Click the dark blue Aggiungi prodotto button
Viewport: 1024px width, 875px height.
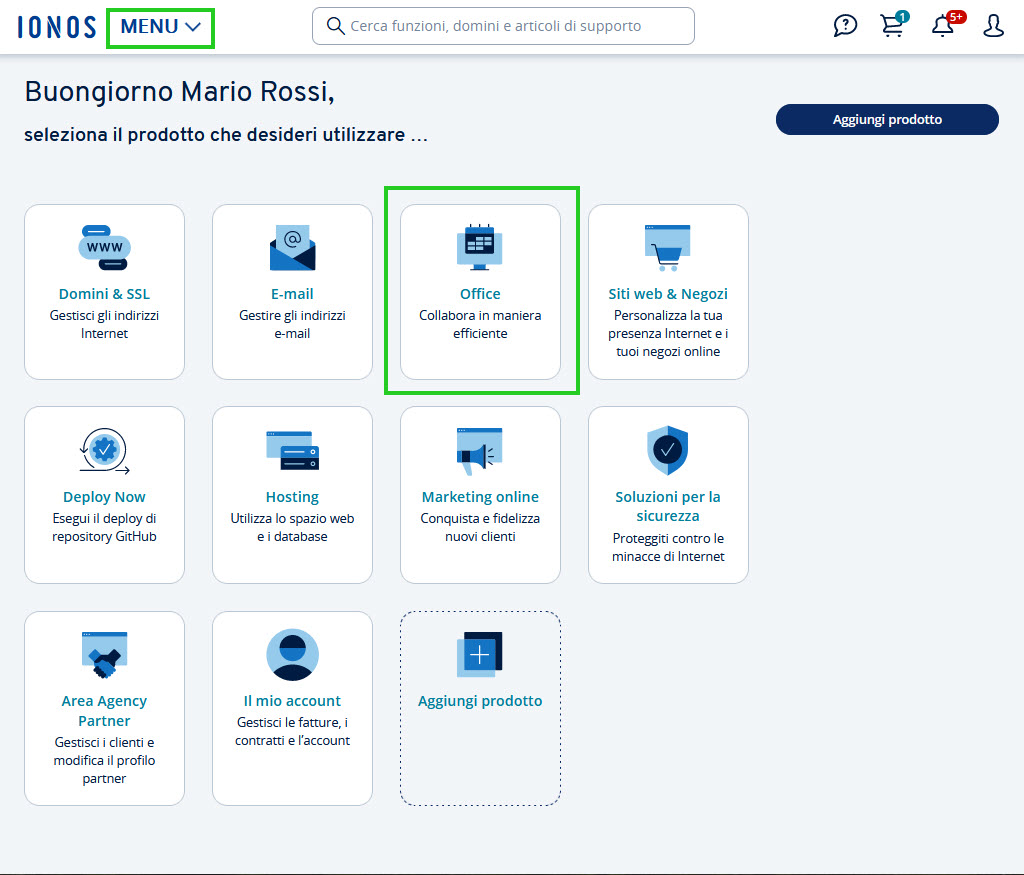click(x=887, y=119)
